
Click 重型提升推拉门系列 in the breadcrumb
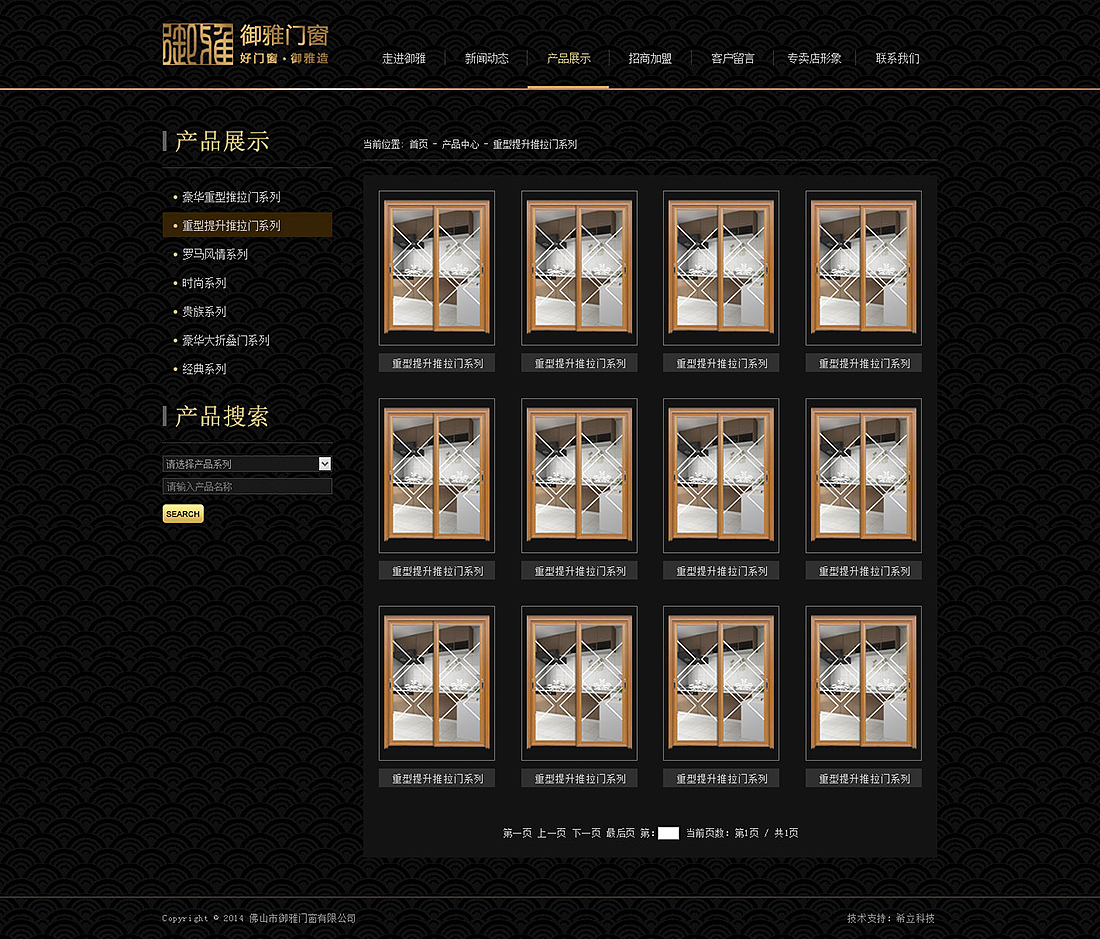pos(535,144)
